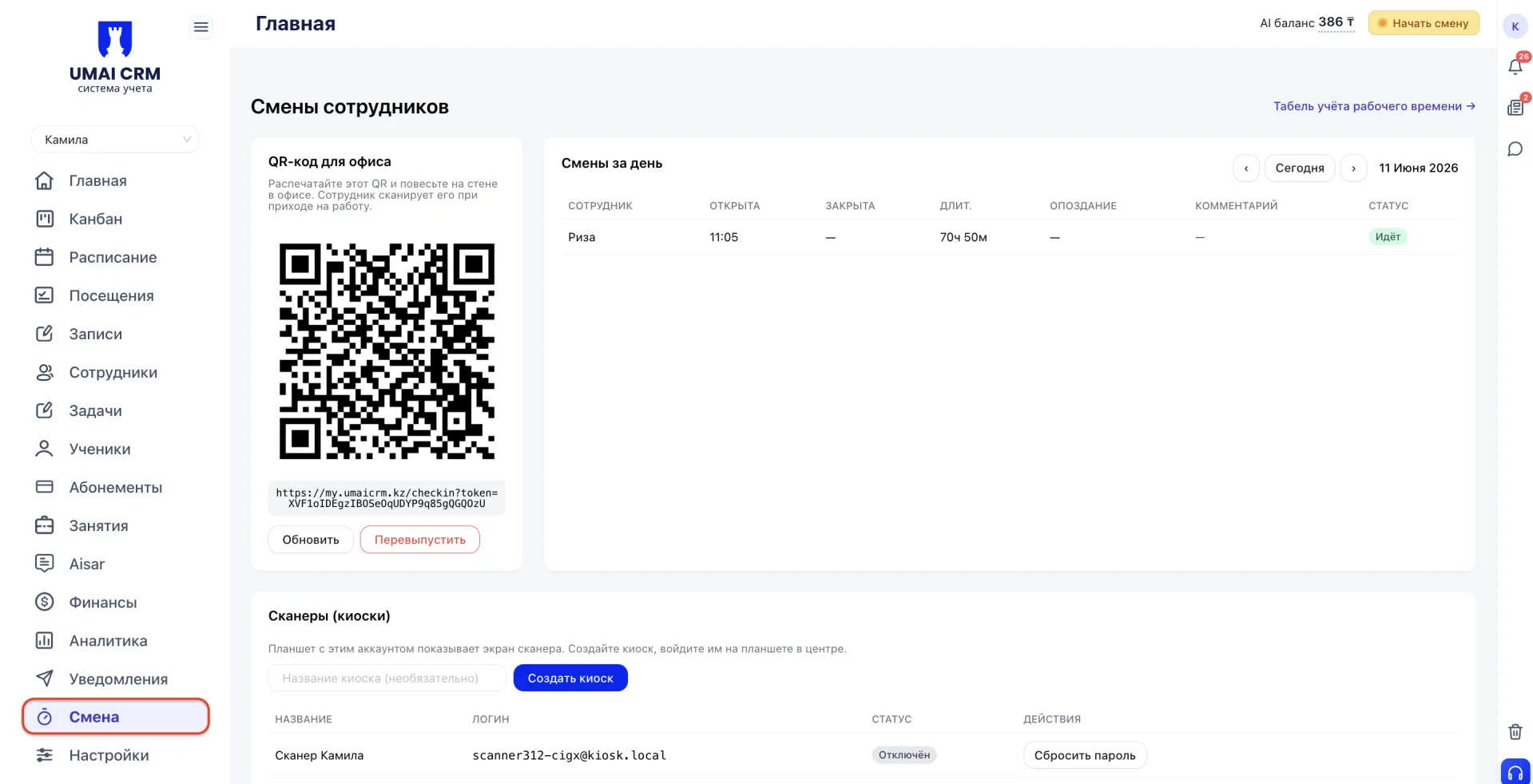Open the chat bubble icon in right rail
Image resolution: width=1533 pixels, height=784 pixels.
(x=1515, y=149)
